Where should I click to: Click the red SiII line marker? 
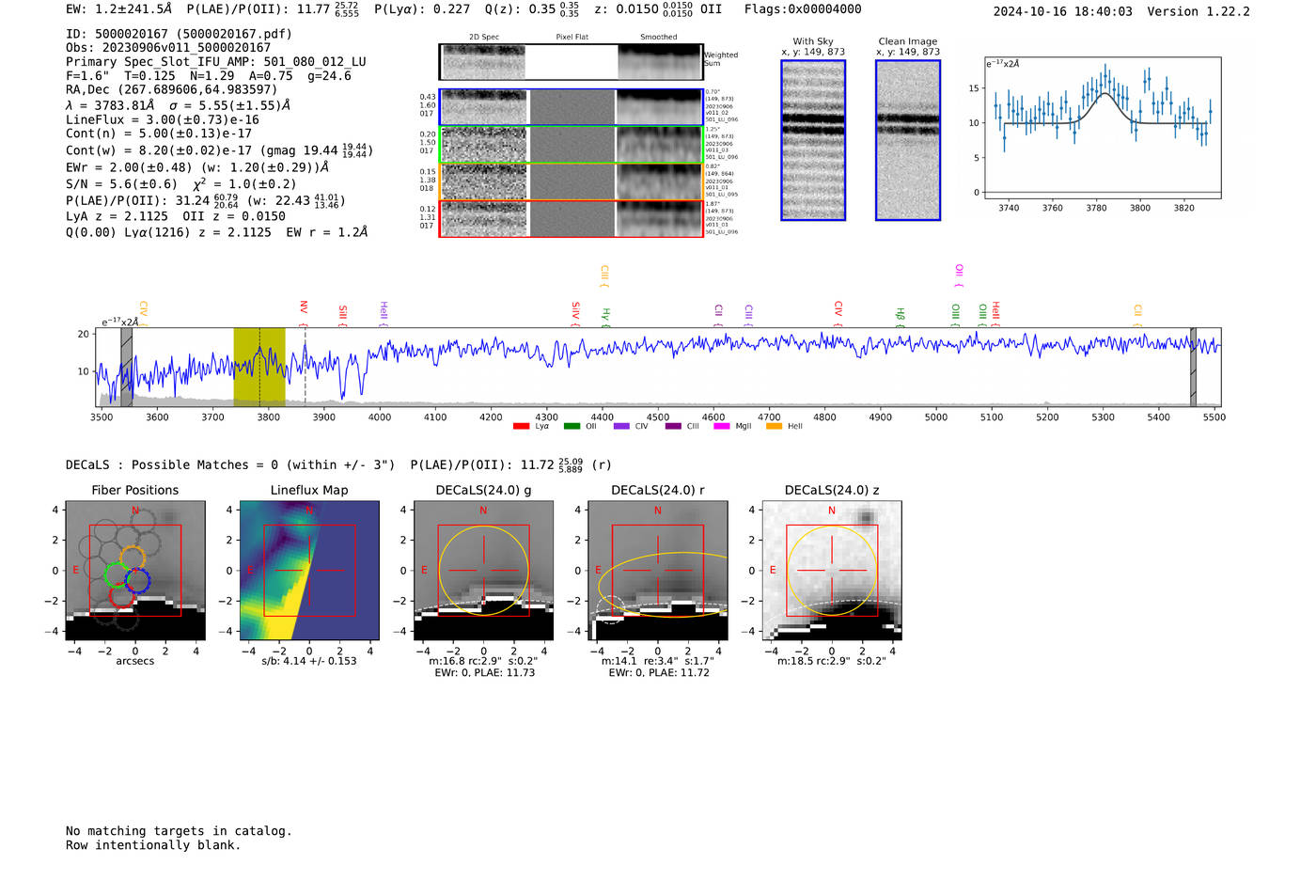pyautogui.click(x=343, y=314)
